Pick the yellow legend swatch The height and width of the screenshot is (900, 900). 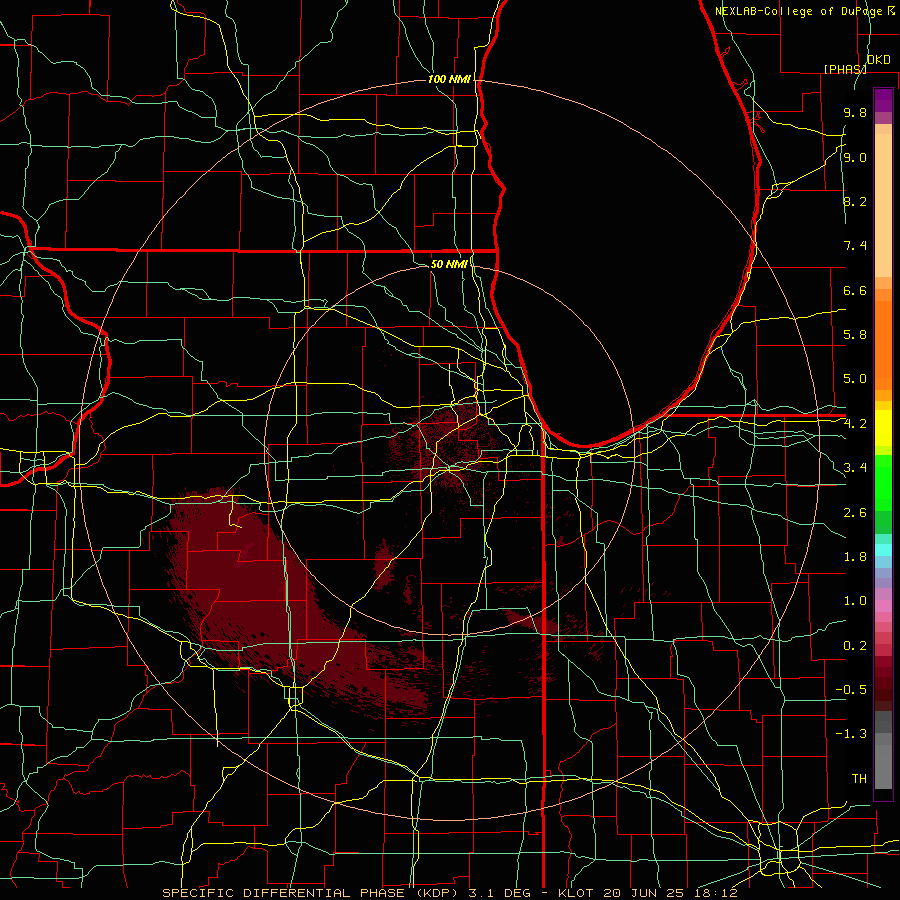pyautogui.click(x=883, y=428)
